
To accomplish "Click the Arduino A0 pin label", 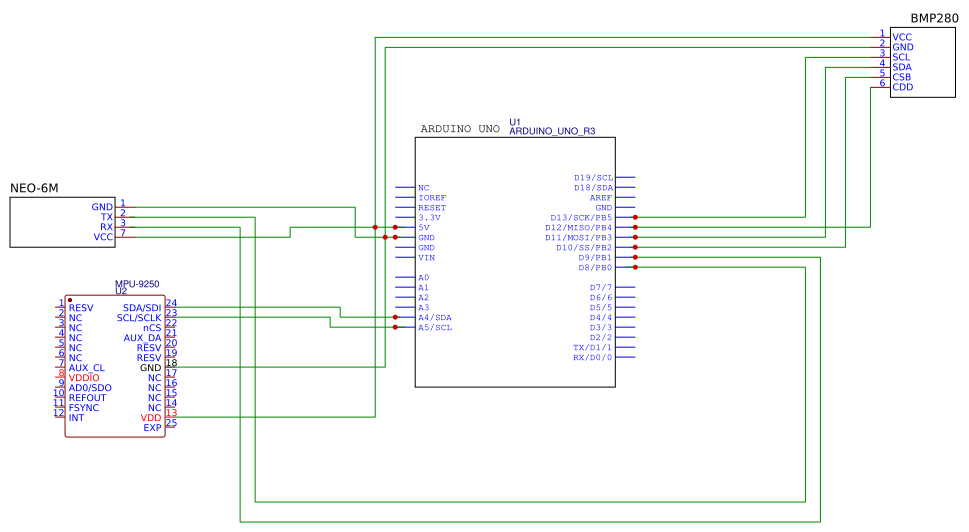I will [423, 277].
